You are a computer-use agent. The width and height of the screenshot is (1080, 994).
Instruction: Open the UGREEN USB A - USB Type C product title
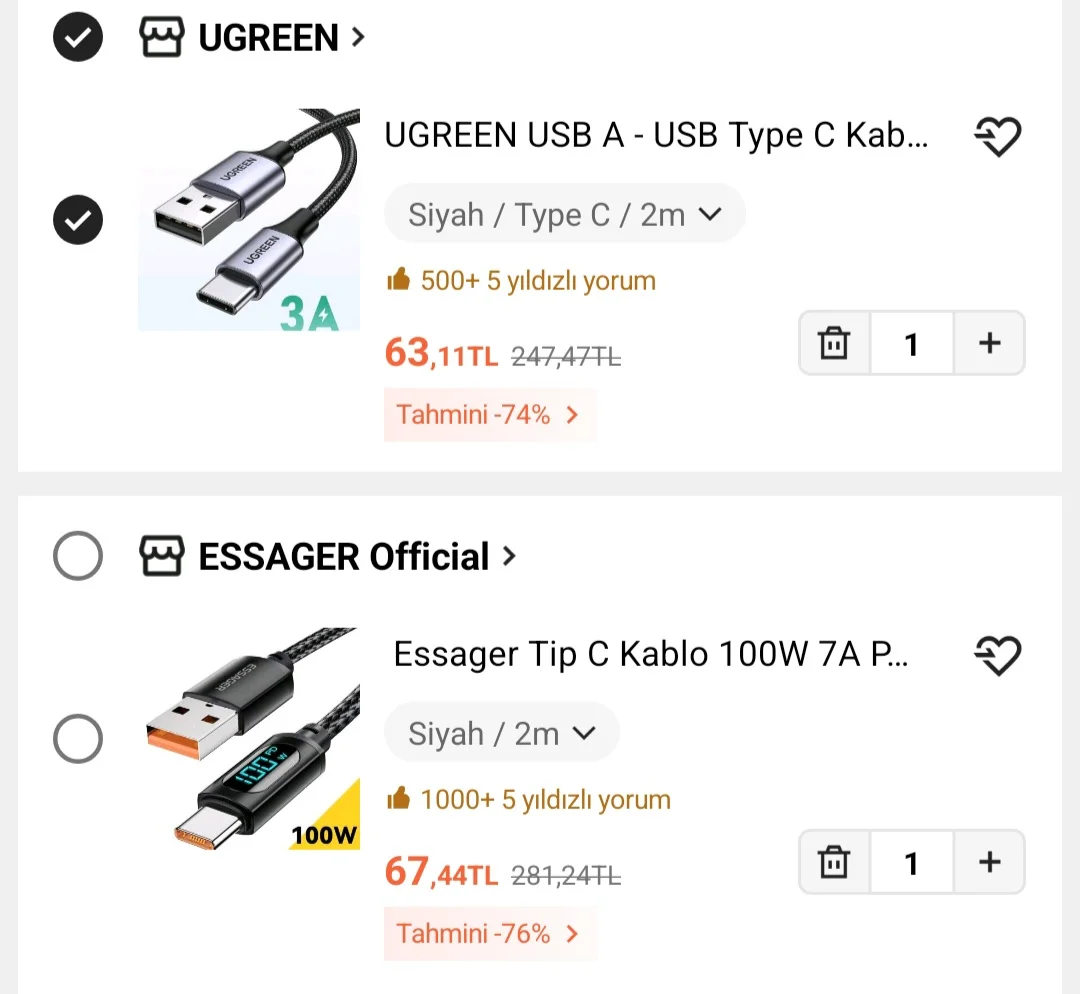[656, 136]
